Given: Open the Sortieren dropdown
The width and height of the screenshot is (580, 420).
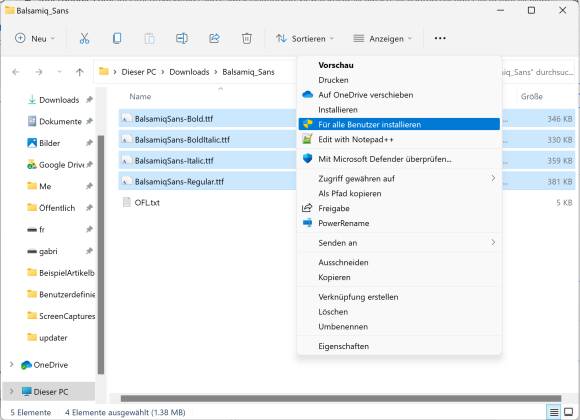Looking at the screenshot, I should point(305,38).
